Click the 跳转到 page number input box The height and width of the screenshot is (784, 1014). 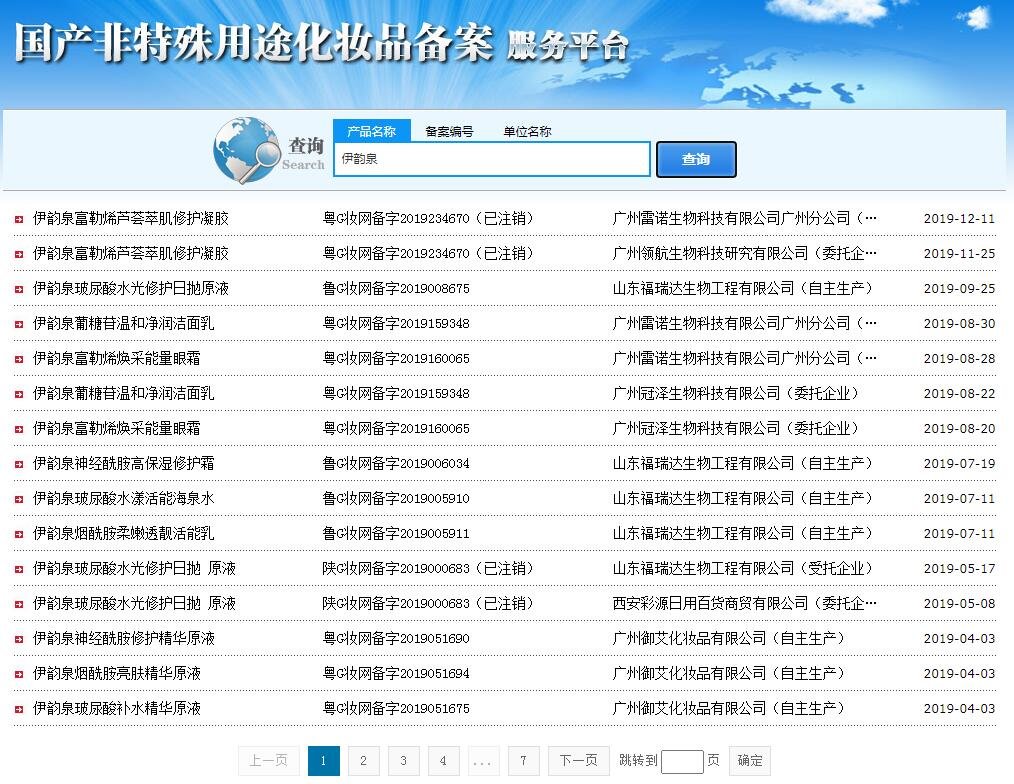coord(682,761)
